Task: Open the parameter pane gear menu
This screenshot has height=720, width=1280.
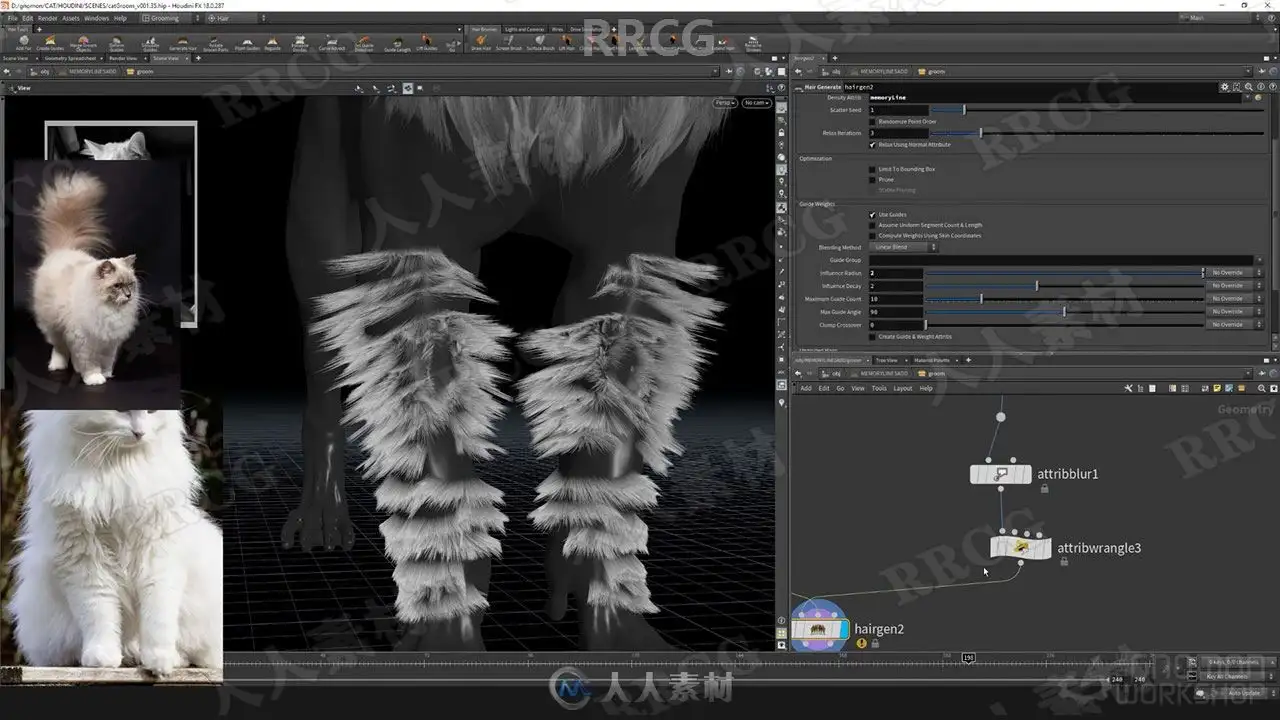Action: tap(1224, 87)
